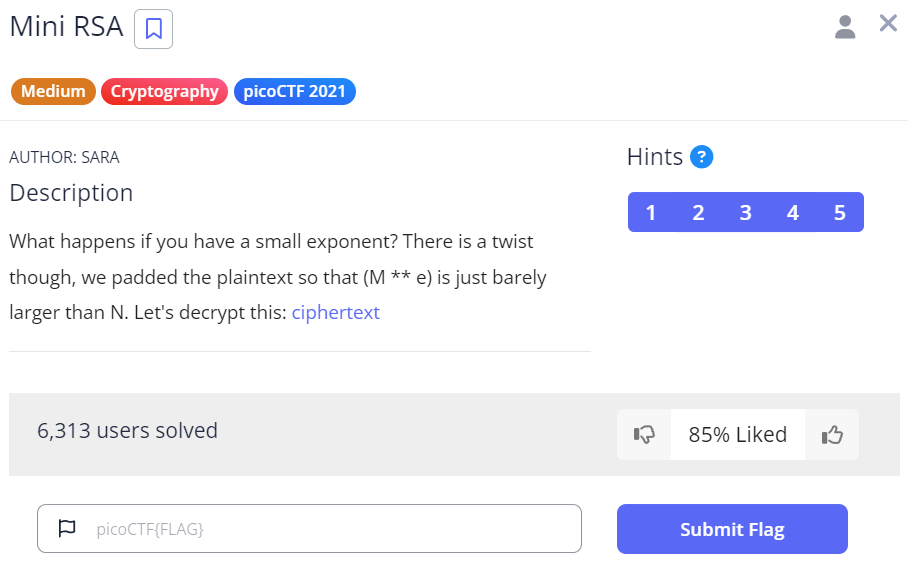Click the flag icon in input box
Screen dimensions: 908x562
67,529
